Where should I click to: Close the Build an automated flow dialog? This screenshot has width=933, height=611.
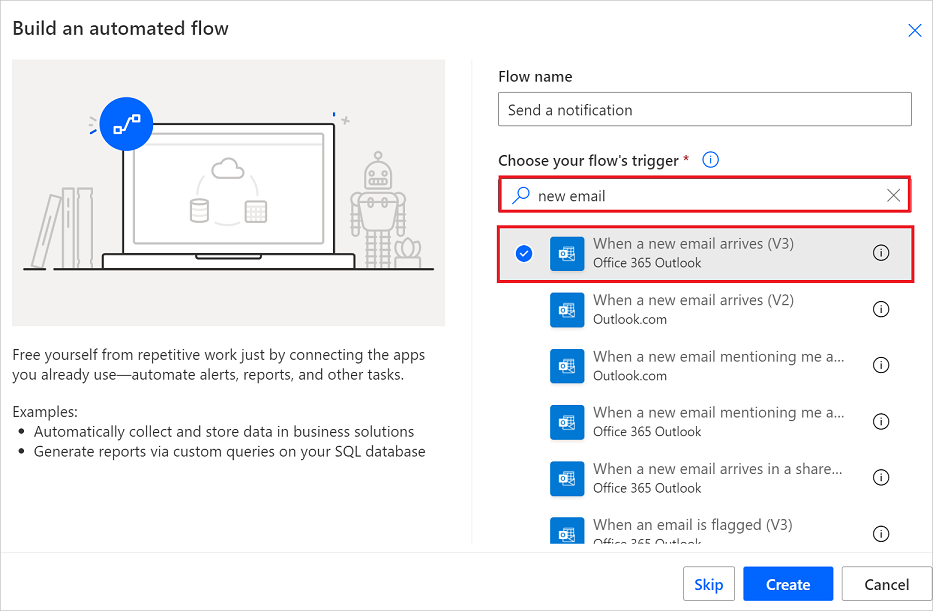click(915, 30)
